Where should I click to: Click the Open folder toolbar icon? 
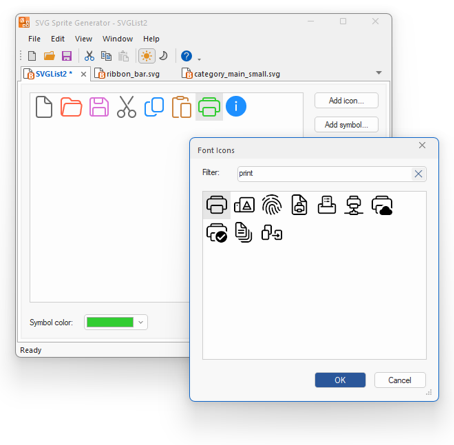(49, 56)
